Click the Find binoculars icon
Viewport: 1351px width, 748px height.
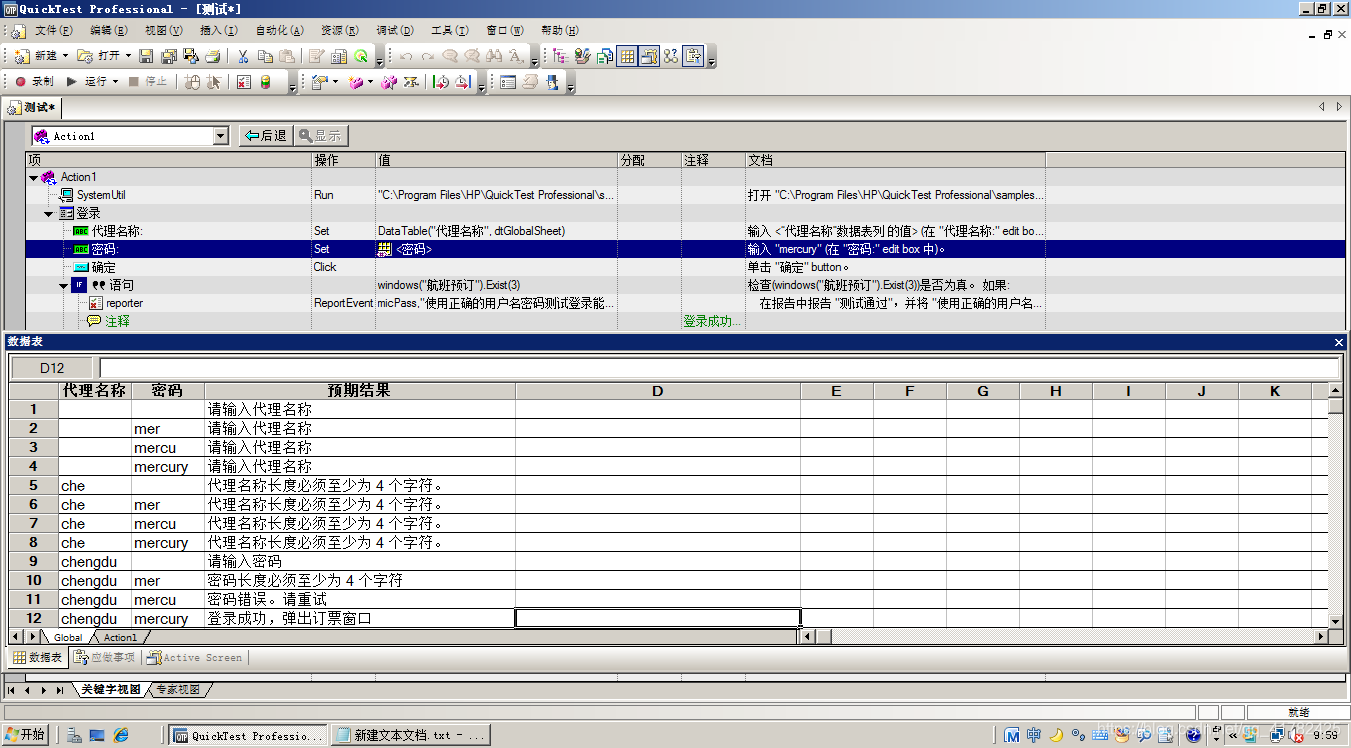click(x=494, y=56)
